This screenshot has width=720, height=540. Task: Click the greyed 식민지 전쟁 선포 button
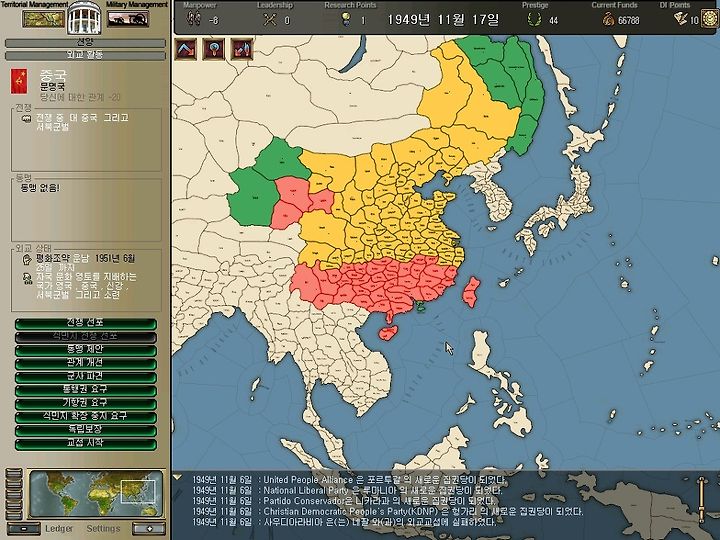point(85,337)
